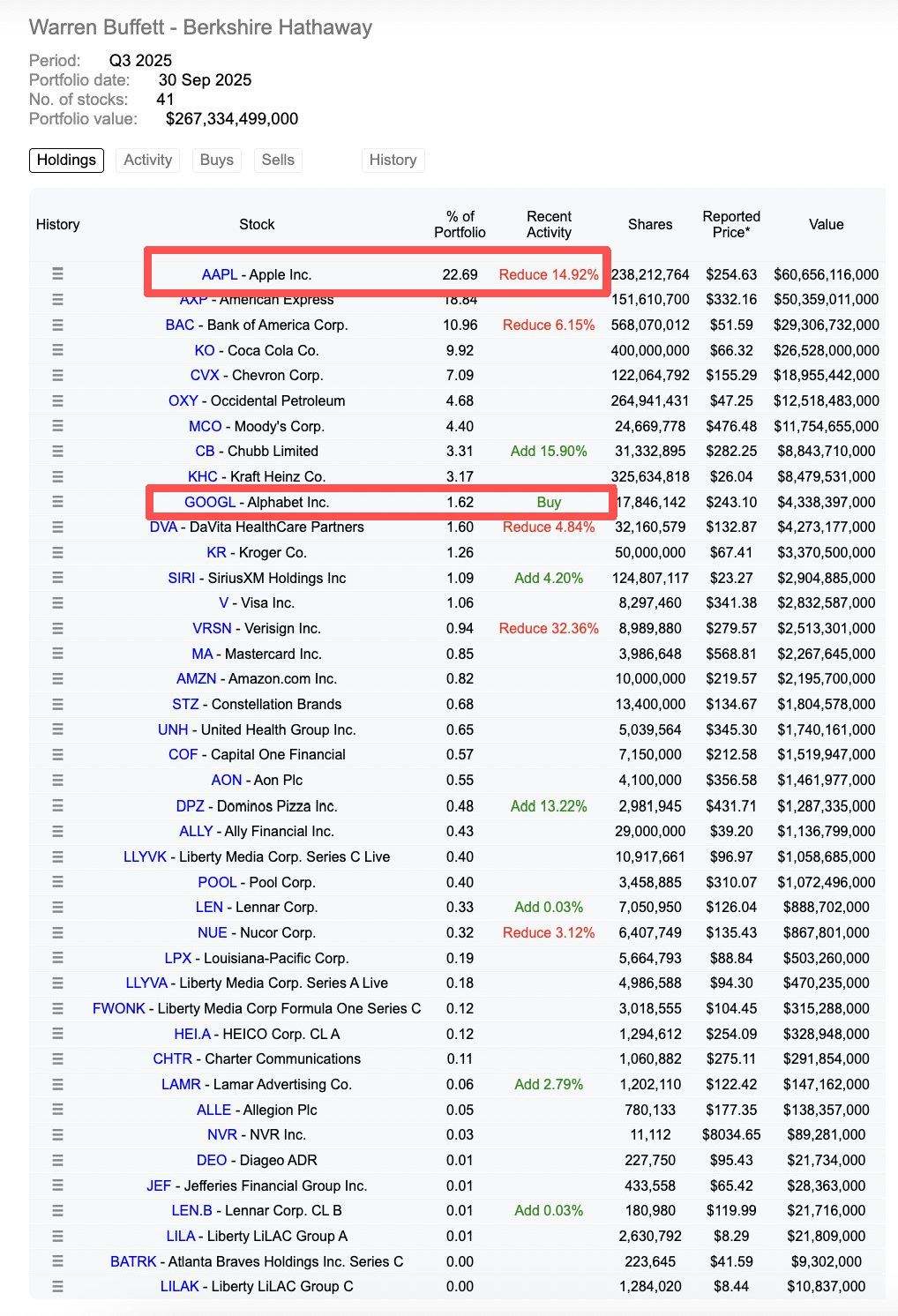Click the history icon beside Dominos Pizza
The height and width of the screenshot is (1316, 898).
[x=57, y=806]
